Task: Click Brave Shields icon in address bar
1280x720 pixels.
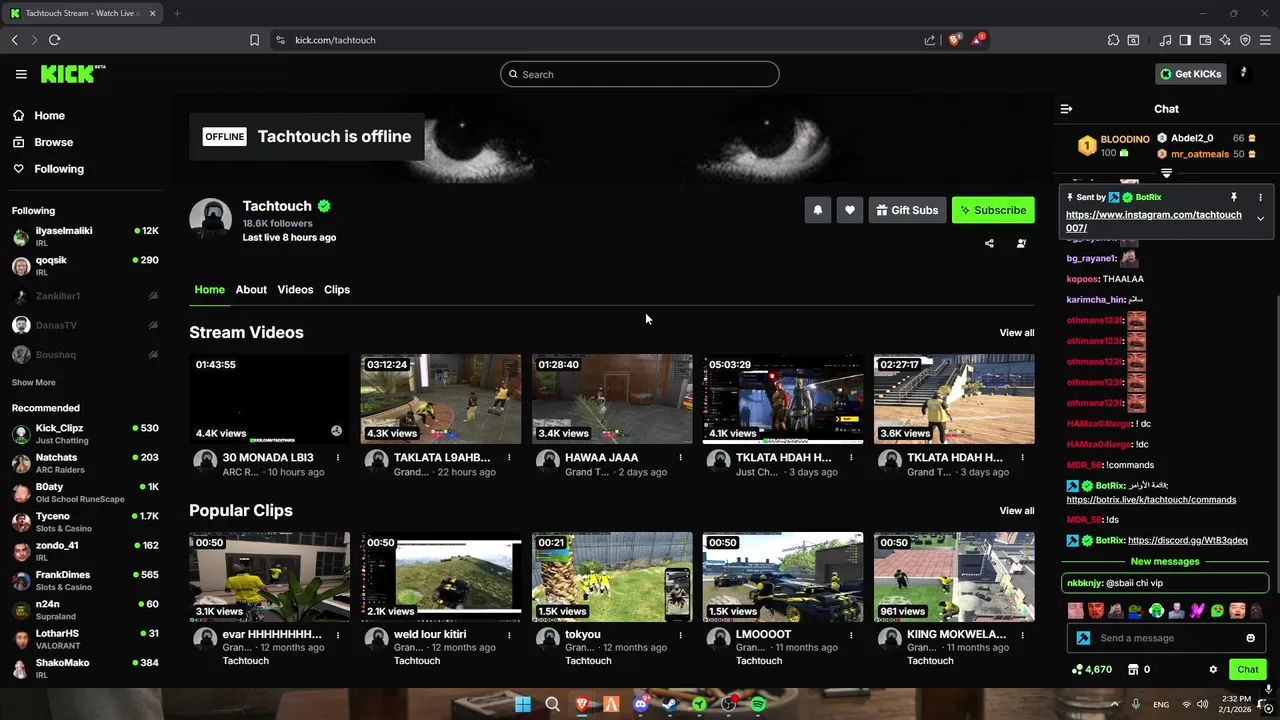Action: pyautogui.click(x=954, y=40)
